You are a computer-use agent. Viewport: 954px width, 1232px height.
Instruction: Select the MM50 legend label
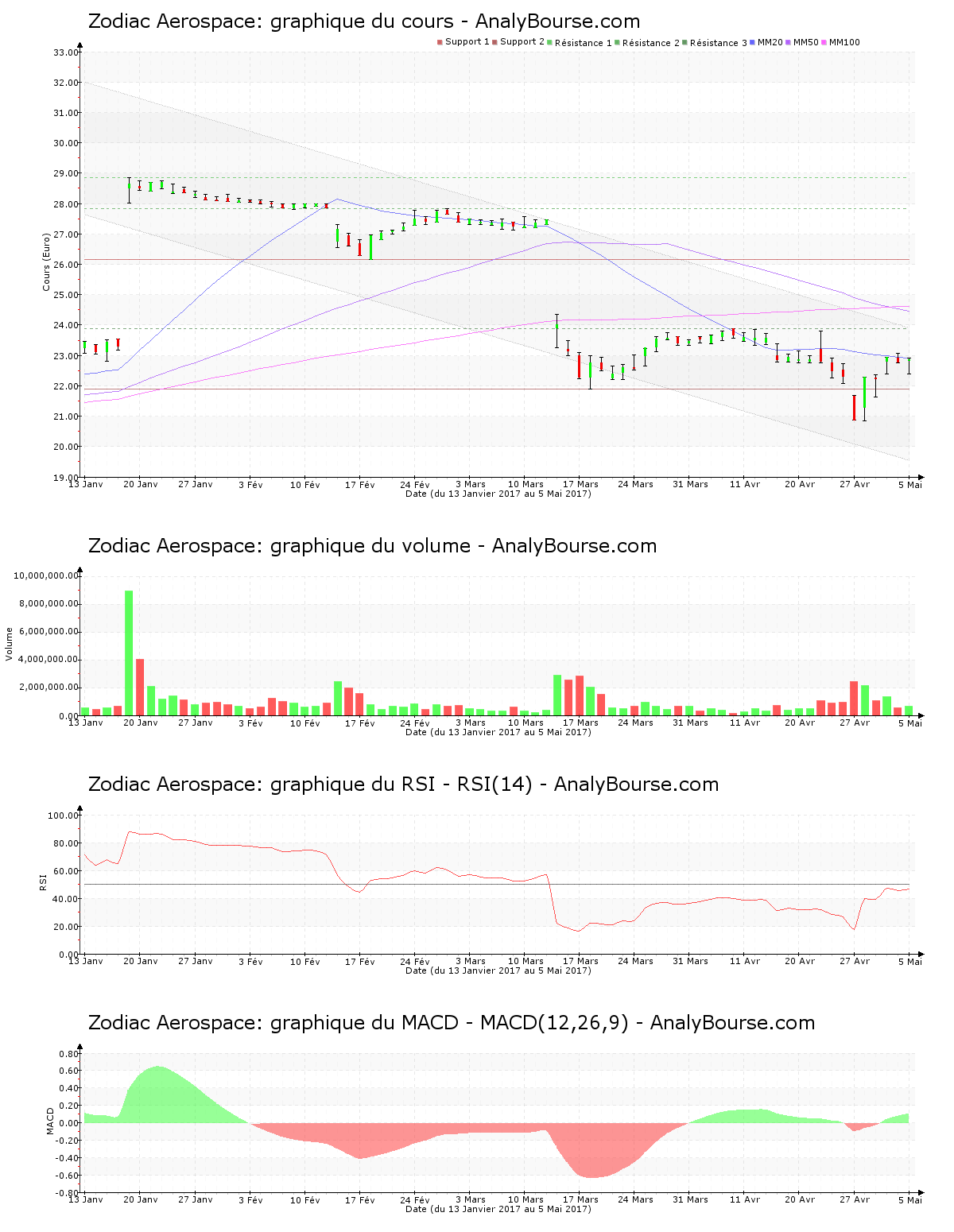805,42
